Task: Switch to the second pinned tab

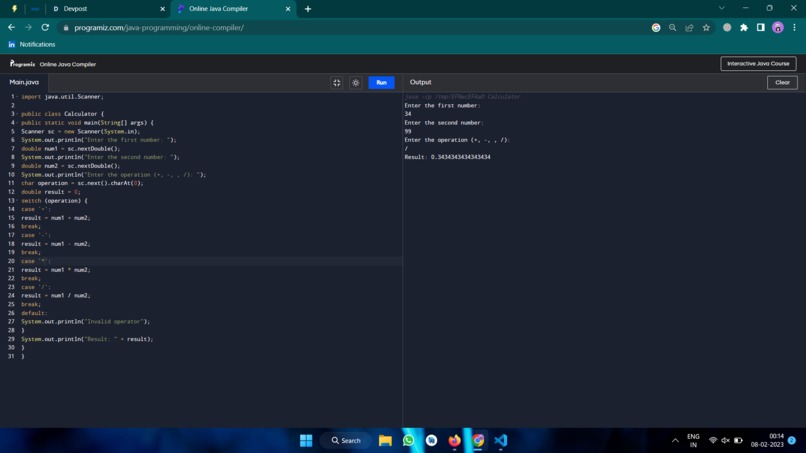Action: (x=35, y=9)
